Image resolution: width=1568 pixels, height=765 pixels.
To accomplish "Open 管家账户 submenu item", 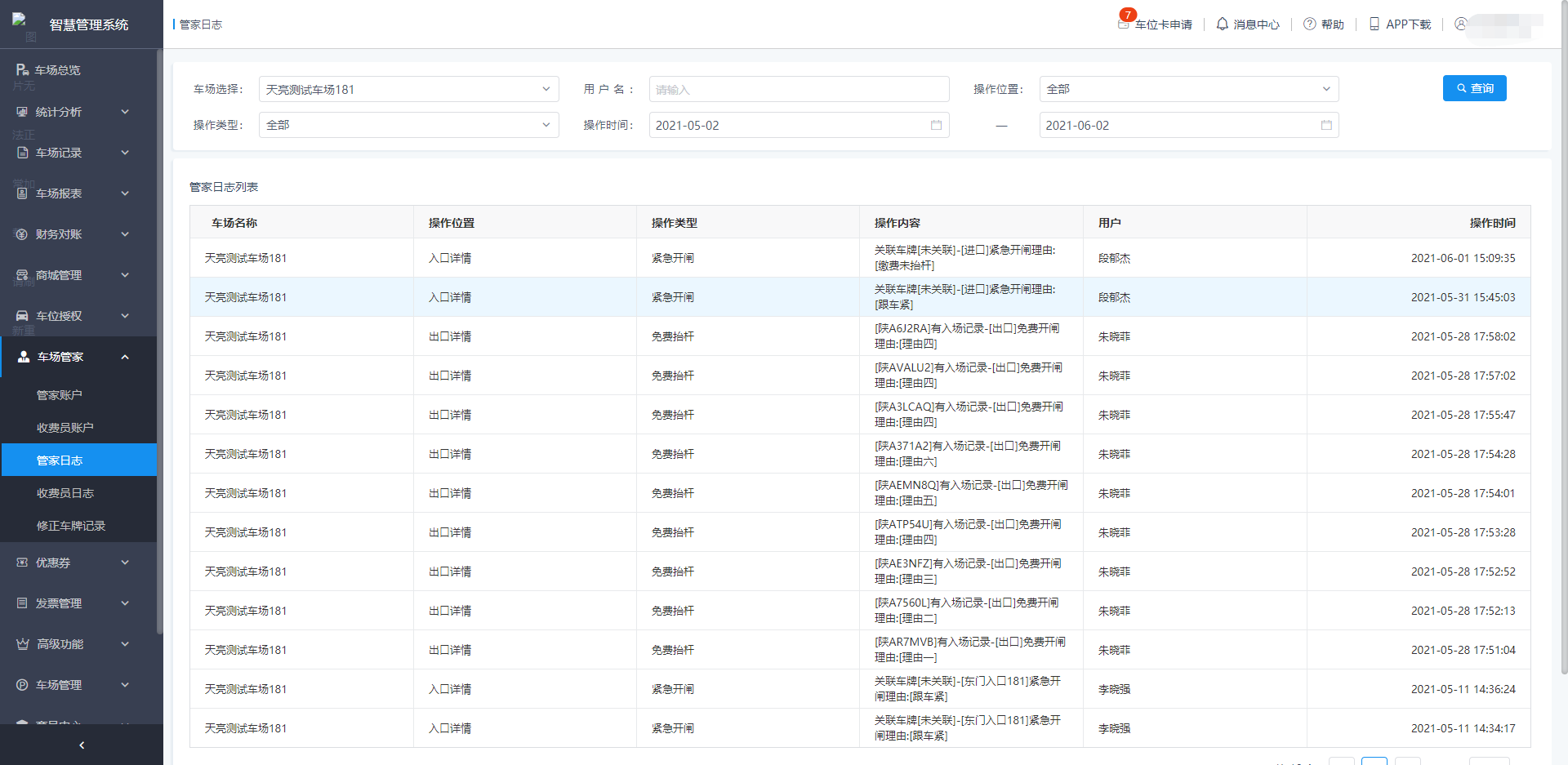I will click(x=60, y=395).
